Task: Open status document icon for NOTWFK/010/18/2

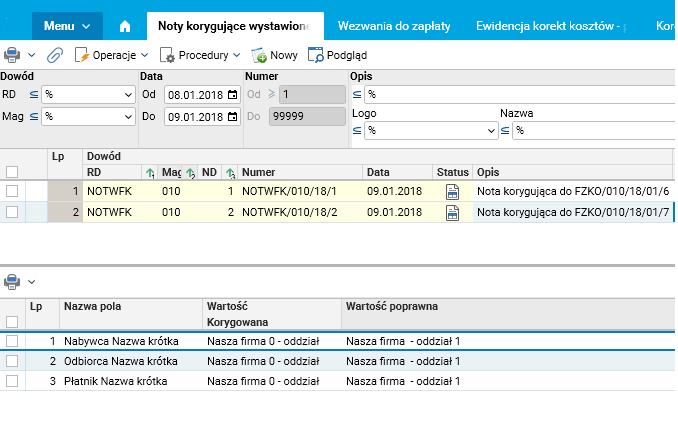Action: point(452,212)
